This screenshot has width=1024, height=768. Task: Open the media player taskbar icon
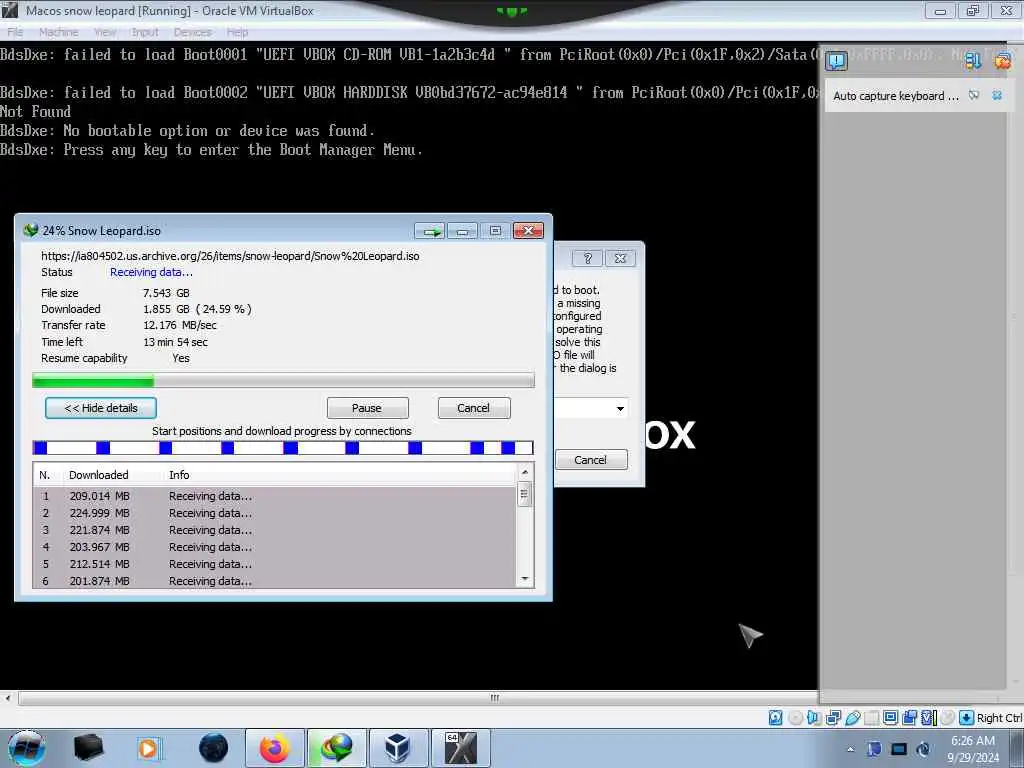click(x=149, y=748)
